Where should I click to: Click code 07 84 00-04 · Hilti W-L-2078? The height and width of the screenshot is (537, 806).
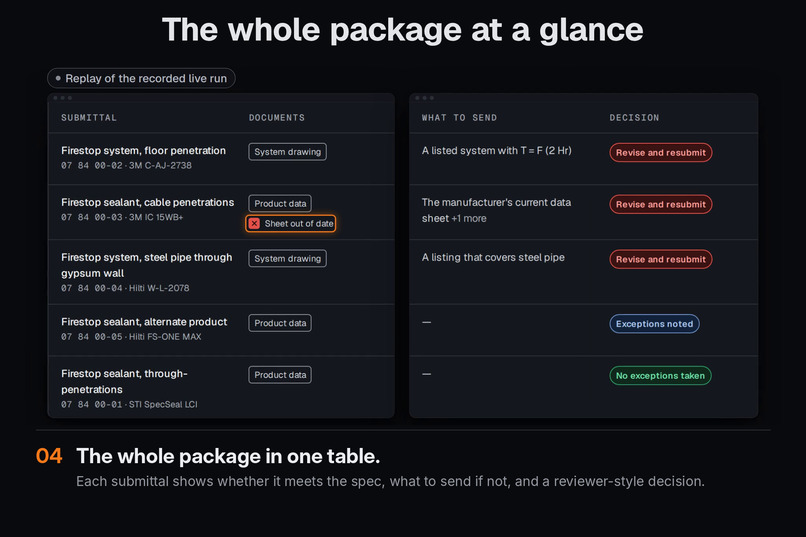tap(125, 288)
